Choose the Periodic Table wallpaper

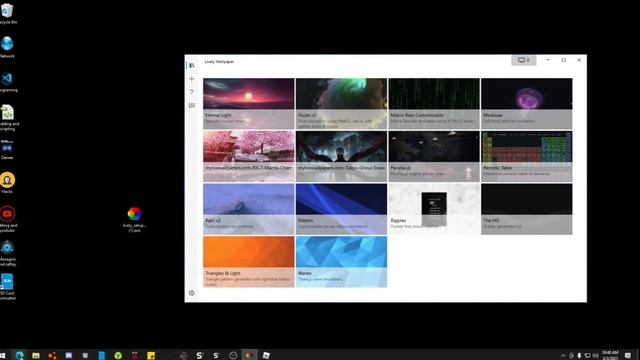click(x=527, y=156)
